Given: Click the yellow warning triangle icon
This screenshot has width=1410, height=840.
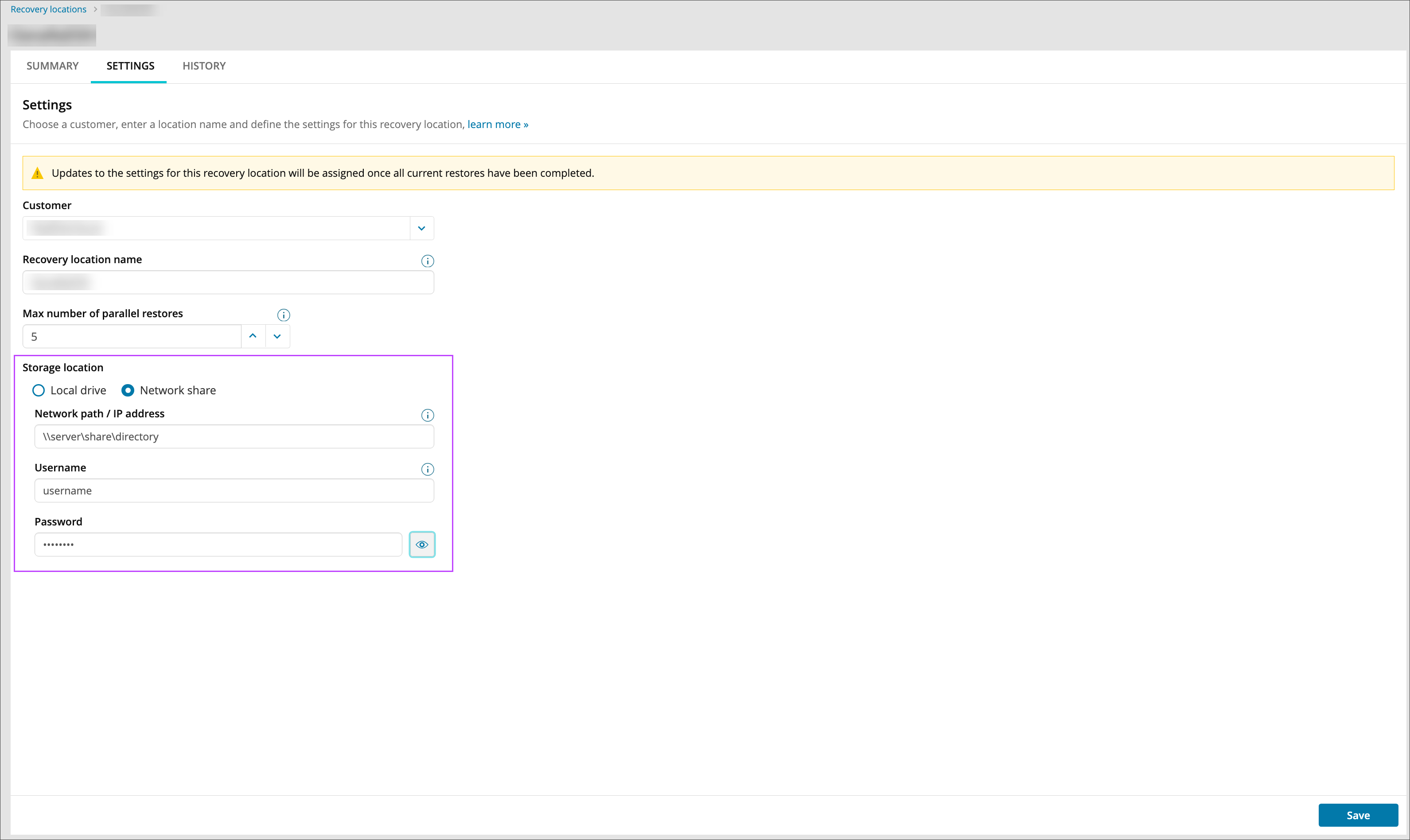Looking at the screenshot, I should pos(37,173).
